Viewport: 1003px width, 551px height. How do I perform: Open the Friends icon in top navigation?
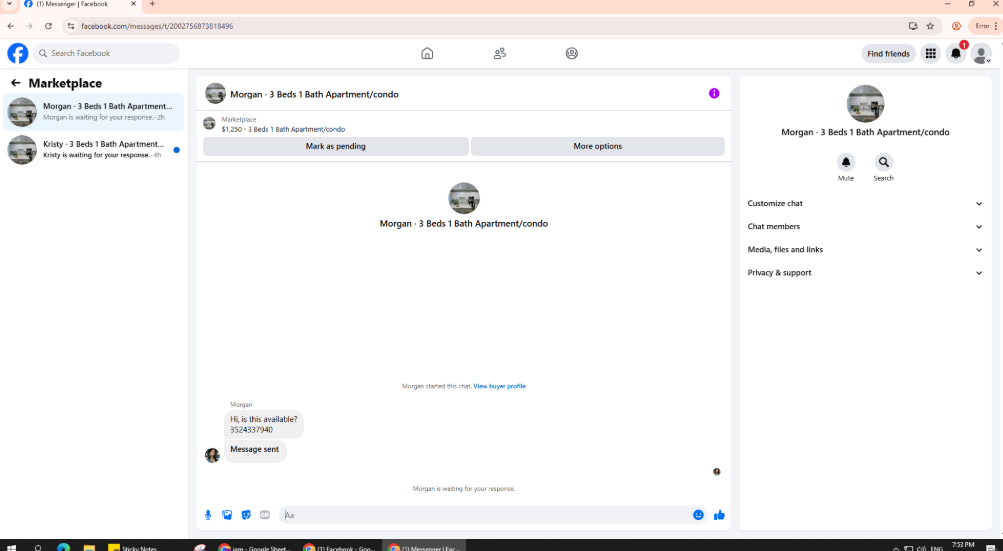500,53
